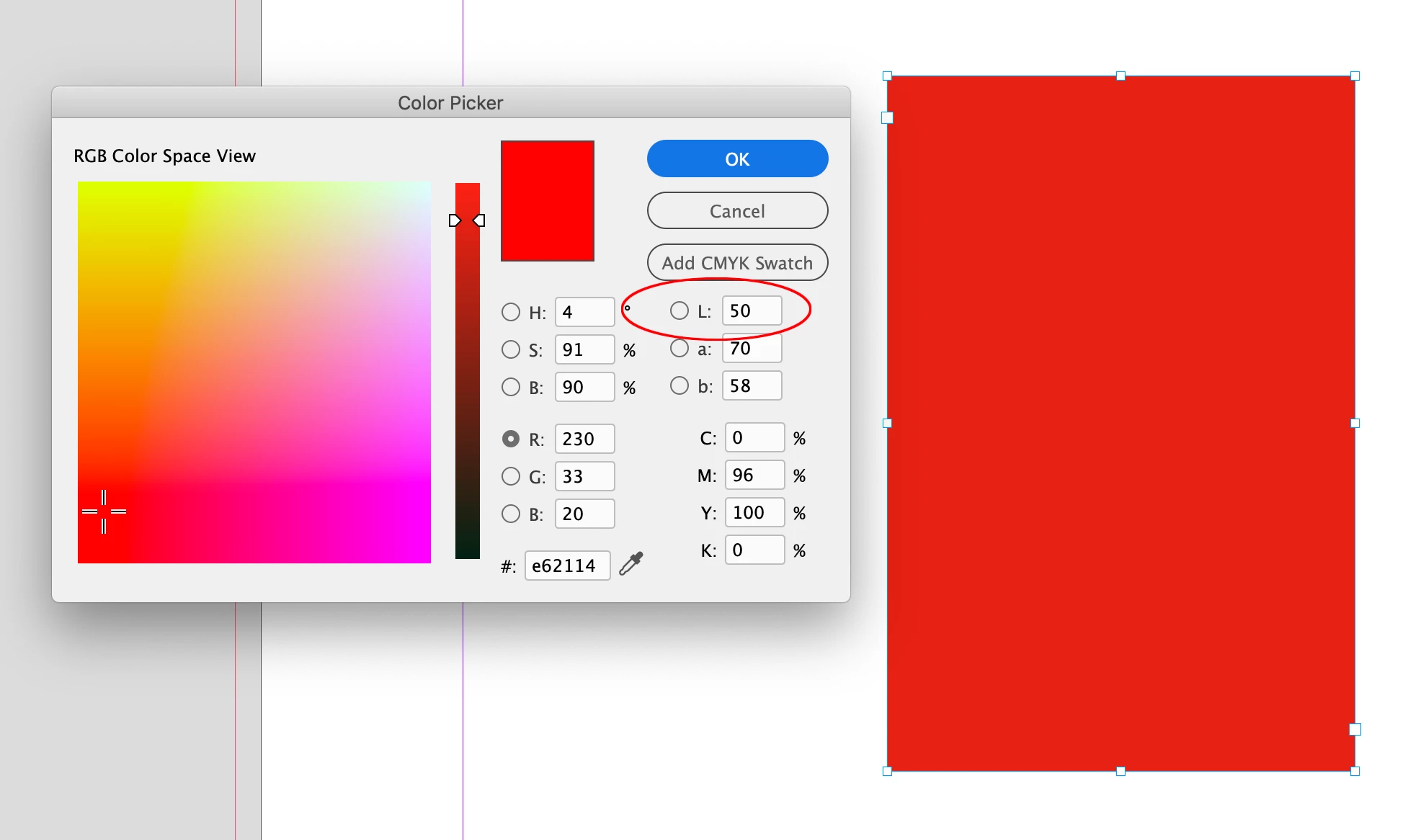The image size is (1408, 840).
Task: Select the L lightness radio button
Action: [679, 310]
